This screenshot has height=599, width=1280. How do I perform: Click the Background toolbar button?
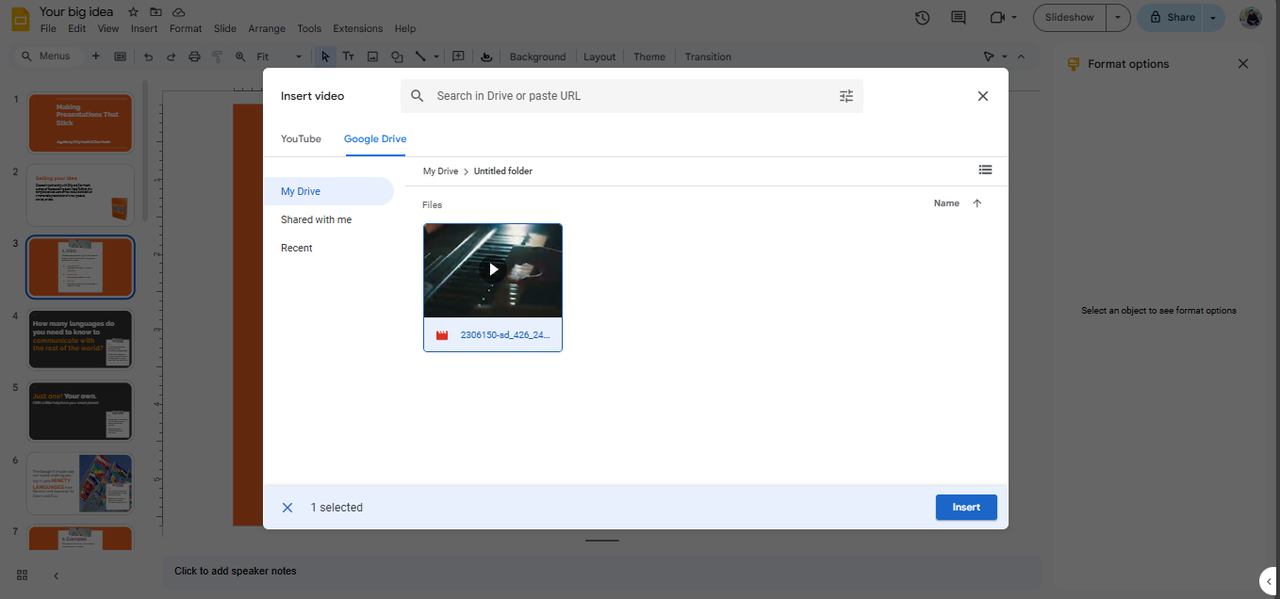click(537, 57)
